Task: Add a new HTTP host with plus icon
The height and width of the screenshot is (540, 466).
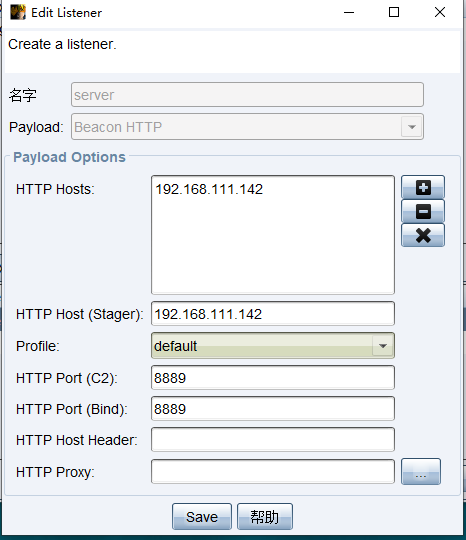Action: tap(423, 187)
